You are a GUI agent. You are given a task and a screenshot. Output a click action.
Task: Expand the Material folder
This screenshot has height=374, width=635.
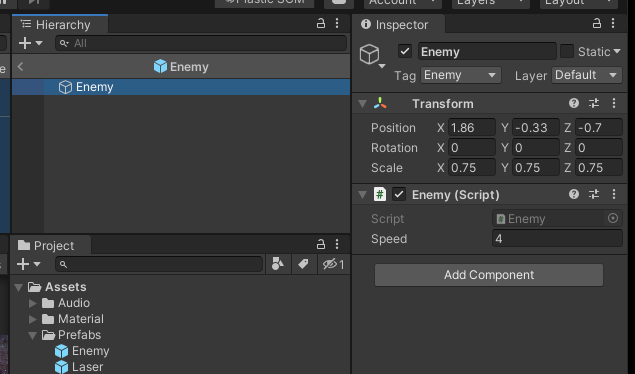(33, 319)
